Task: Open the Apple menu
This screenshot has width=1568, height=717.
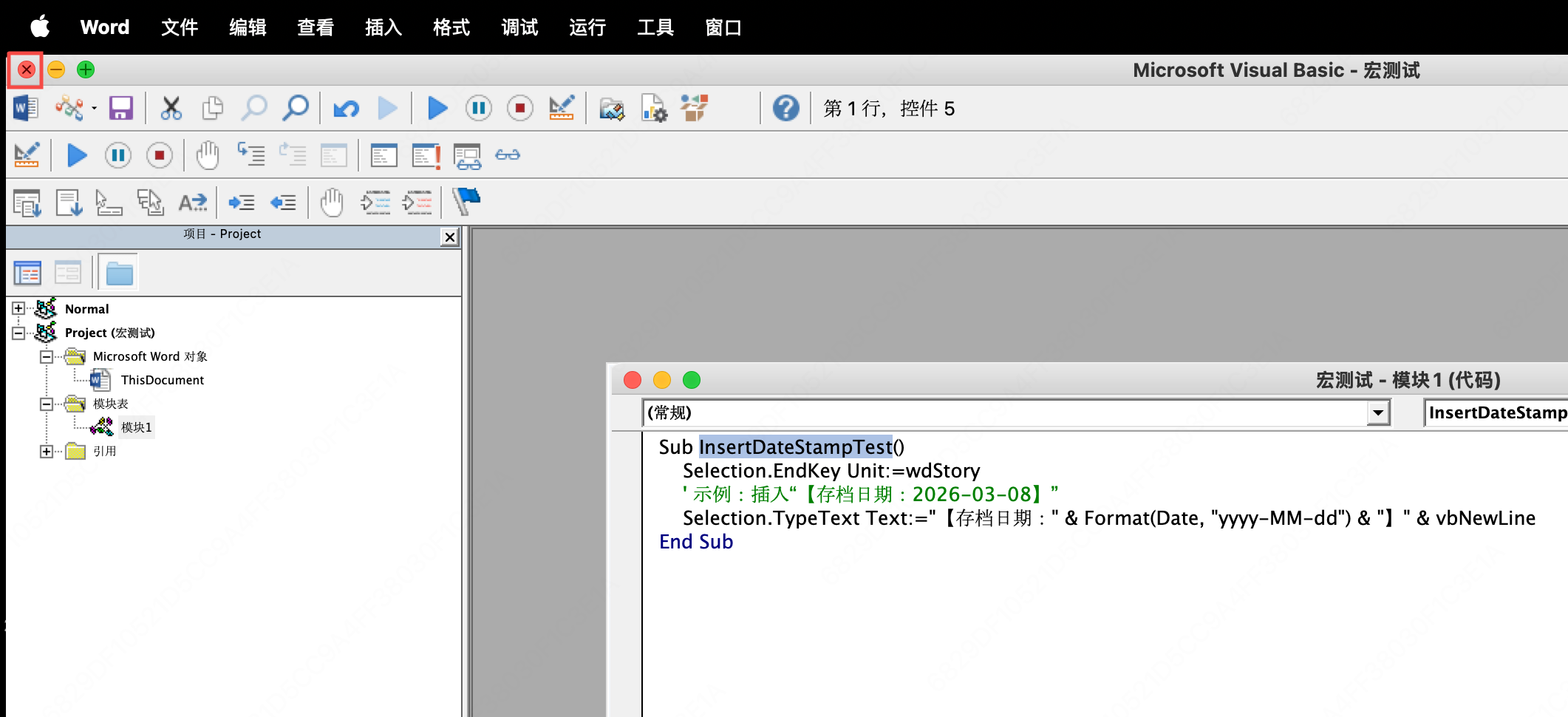Action: pyautogui.click(x=40, y=27)
